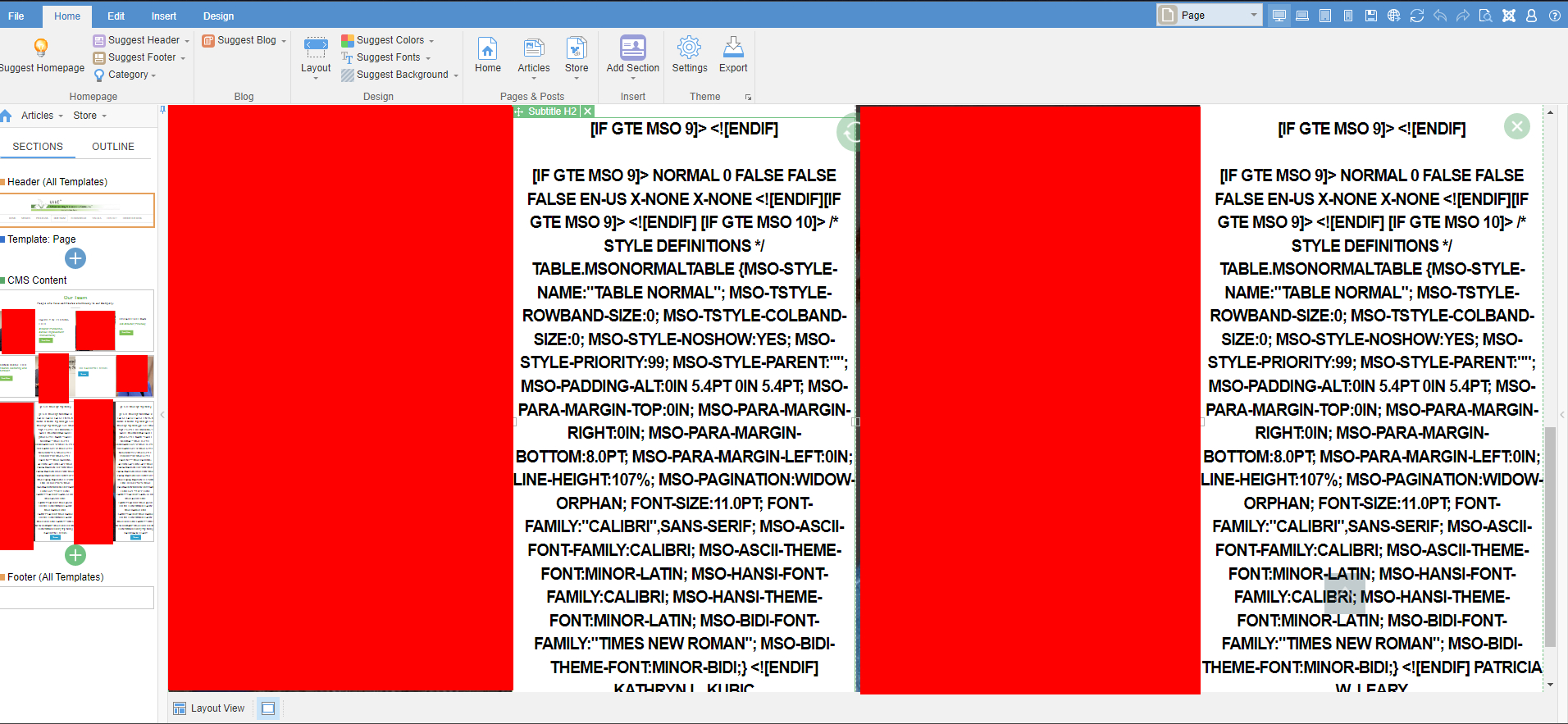Image resolution: width=1568 pixels, height=724 pixels.
Task: Click the Store icon in ribbon
Action: 577,48
